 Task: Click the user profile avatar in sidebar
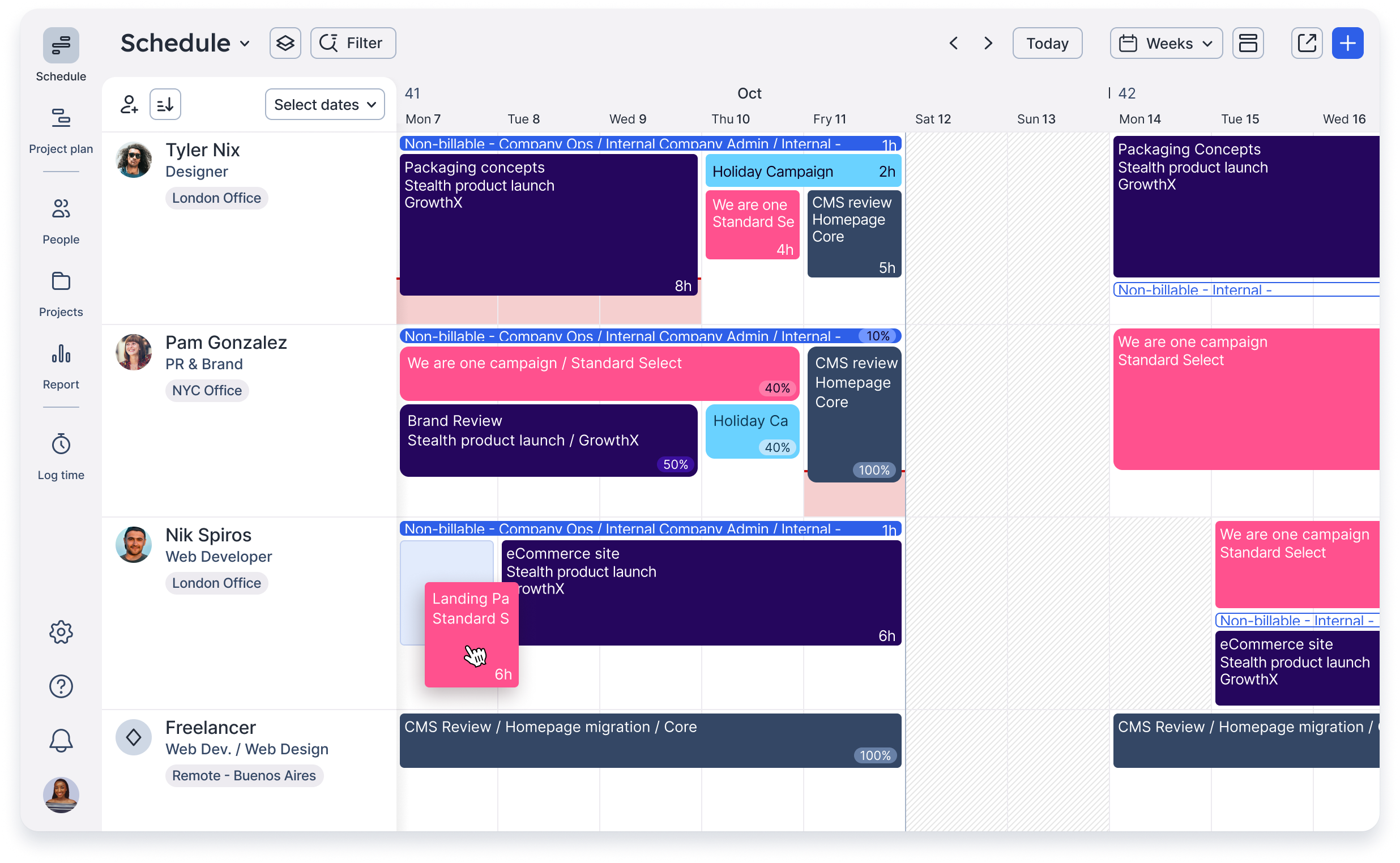[61, 795]
